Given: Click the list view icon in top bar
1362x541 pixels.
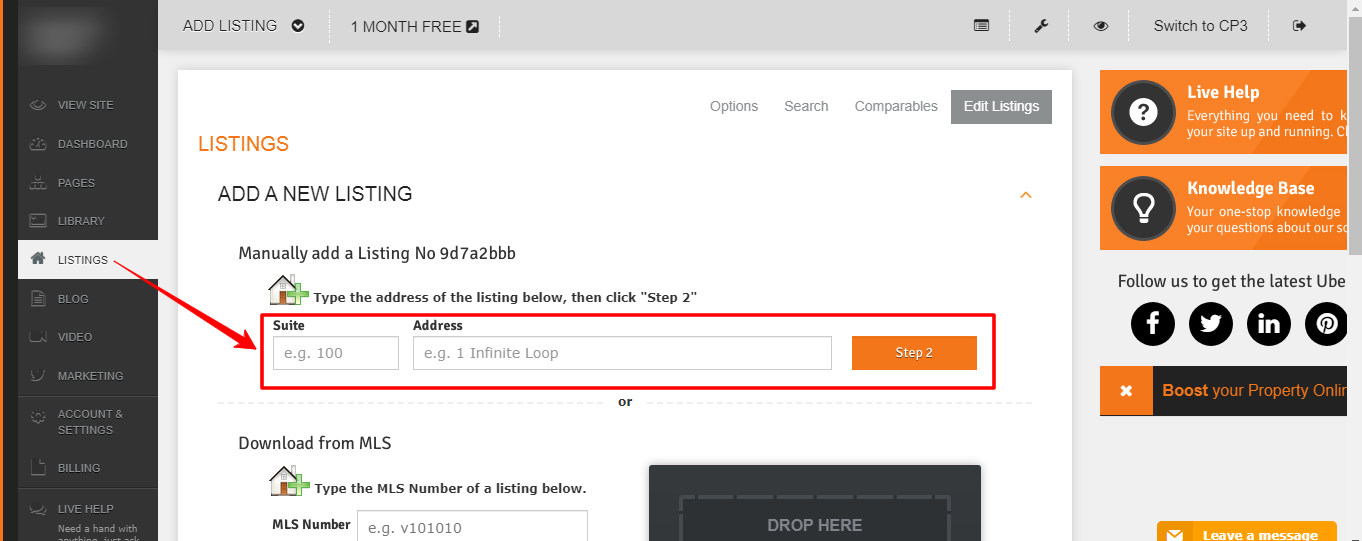Looking at the screenshot, I should (982, 26).
